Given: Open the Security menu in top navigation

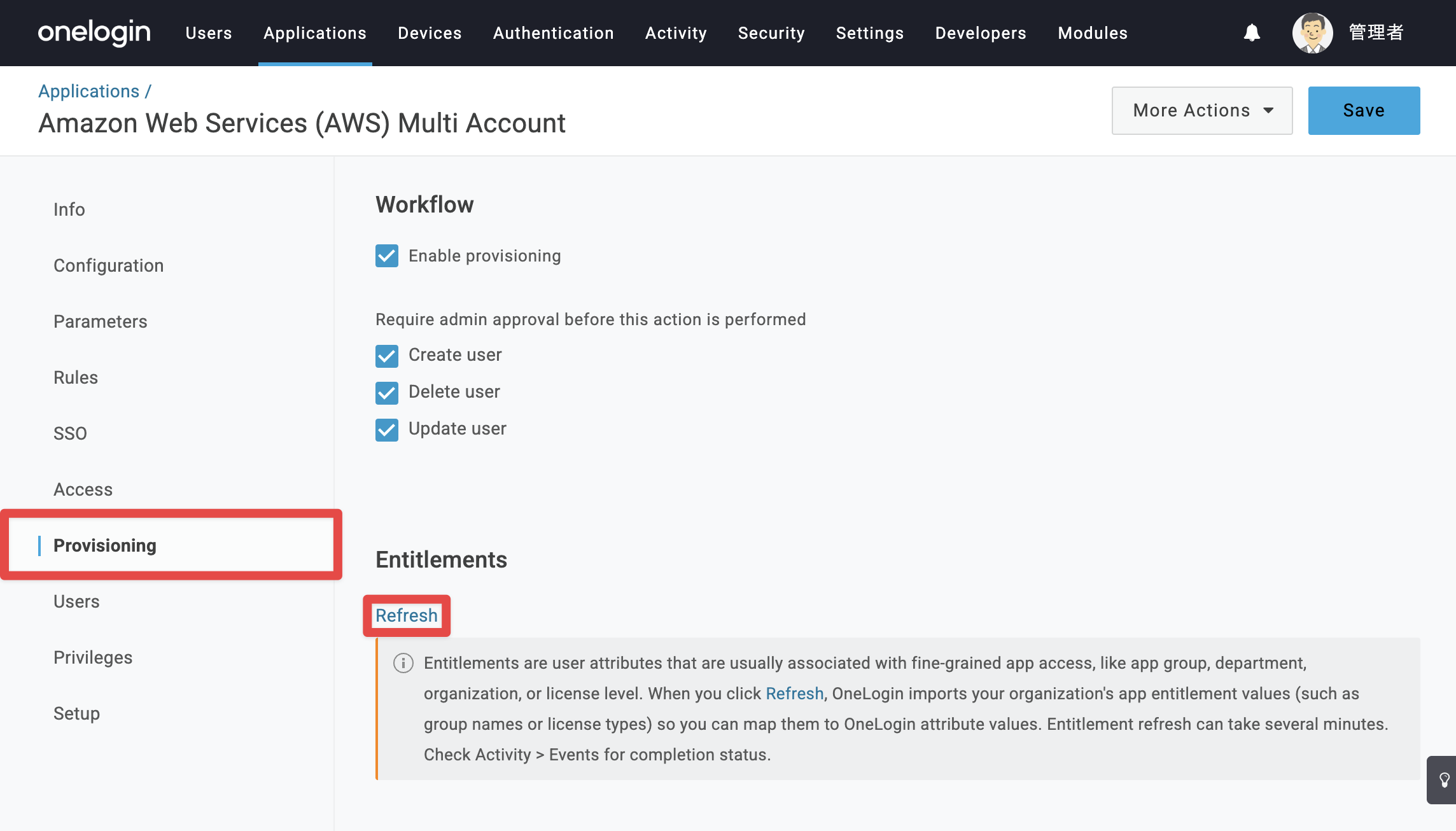Looking at the screenshot, I should 771,33.
